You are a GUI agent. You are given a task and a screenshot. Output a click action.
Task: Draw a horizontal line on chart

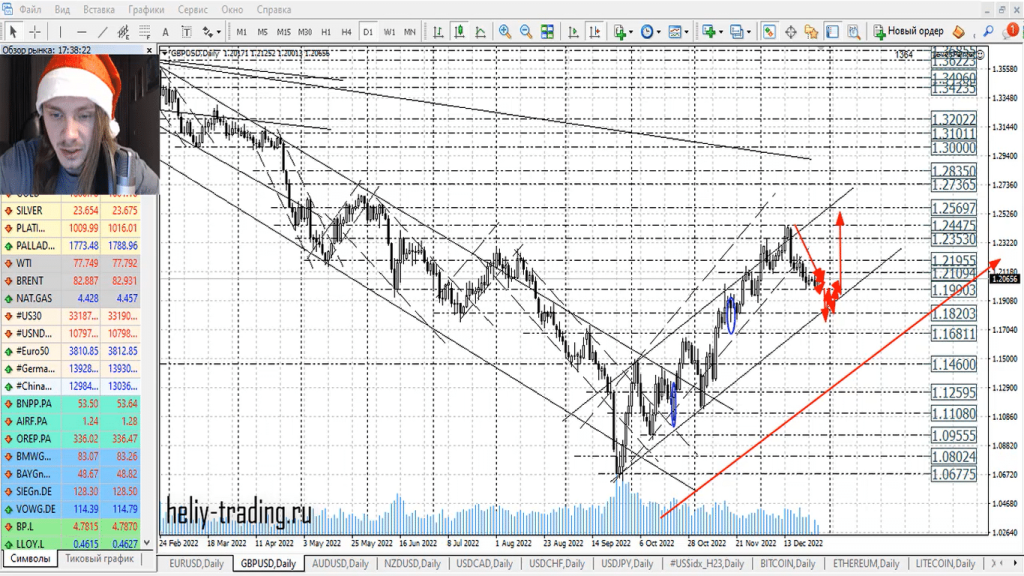click(x=80, y=31)
